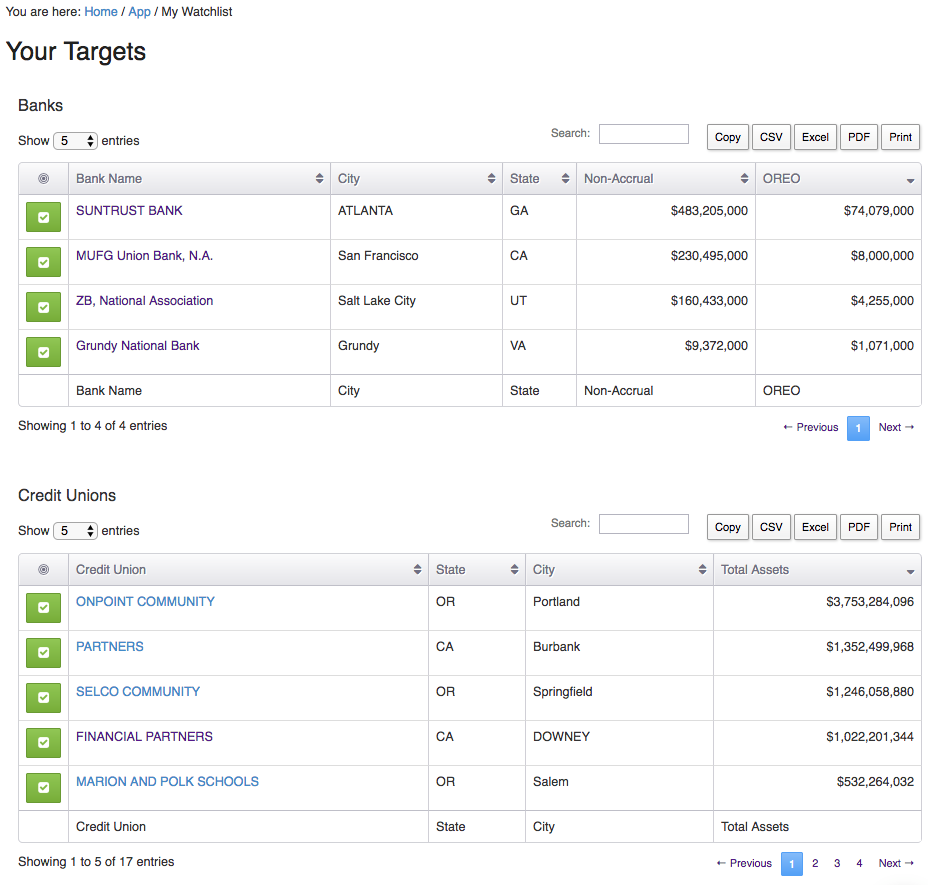Uncheck MUFG Union Bank watchlist checkbox

[43, 262]
